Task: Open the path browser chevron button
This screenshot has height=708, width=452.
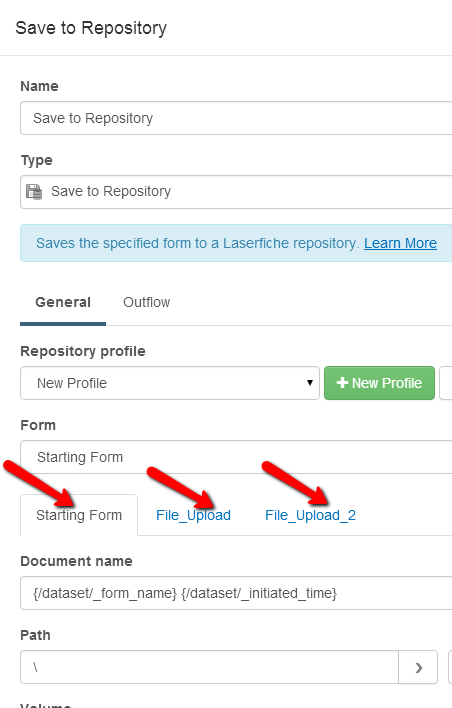Action: tap(418, 667)
